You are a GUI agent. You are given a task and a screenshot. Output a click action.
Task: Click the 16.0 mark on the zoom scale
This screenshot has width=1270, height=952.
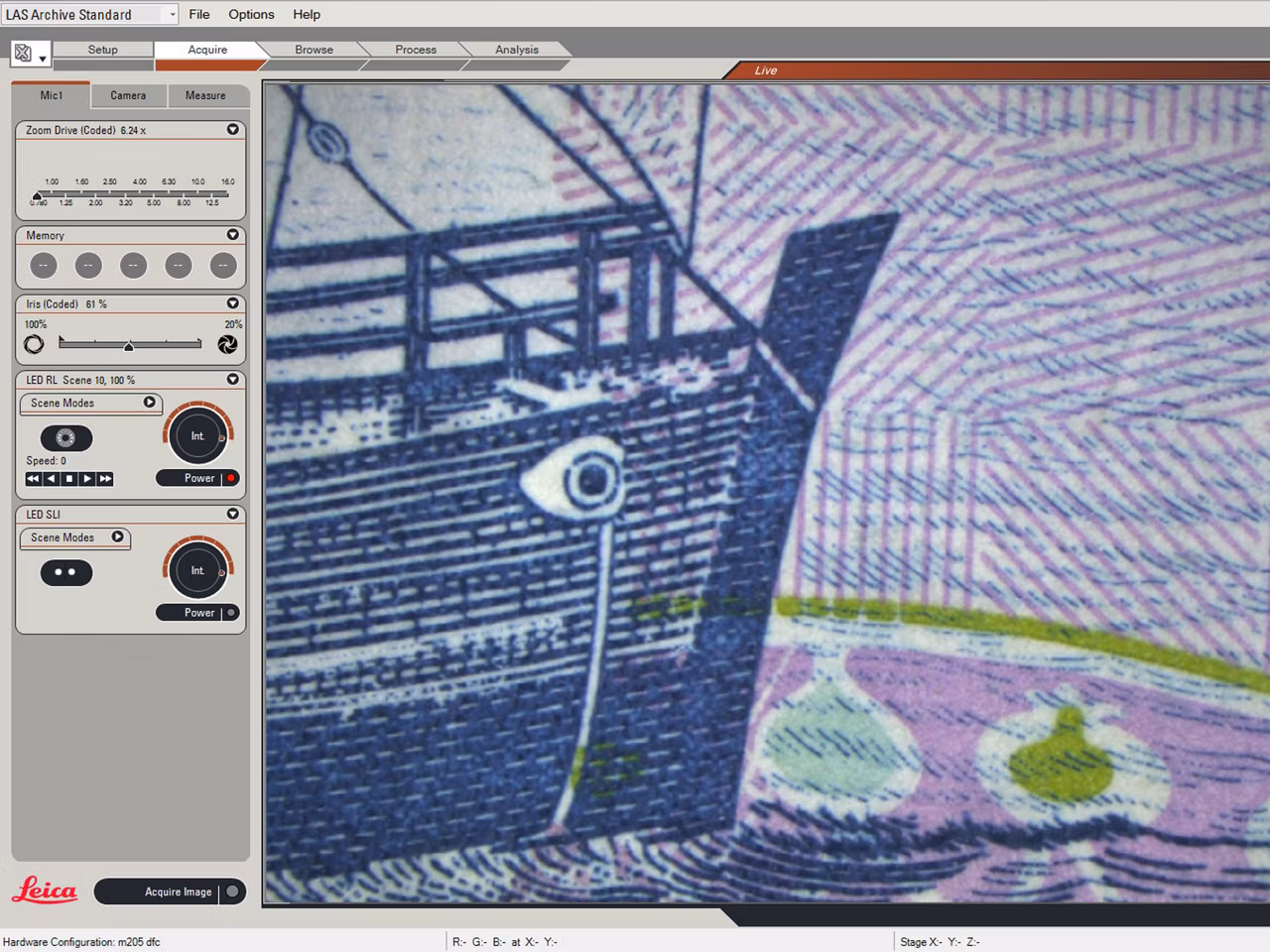pos(228,182)
